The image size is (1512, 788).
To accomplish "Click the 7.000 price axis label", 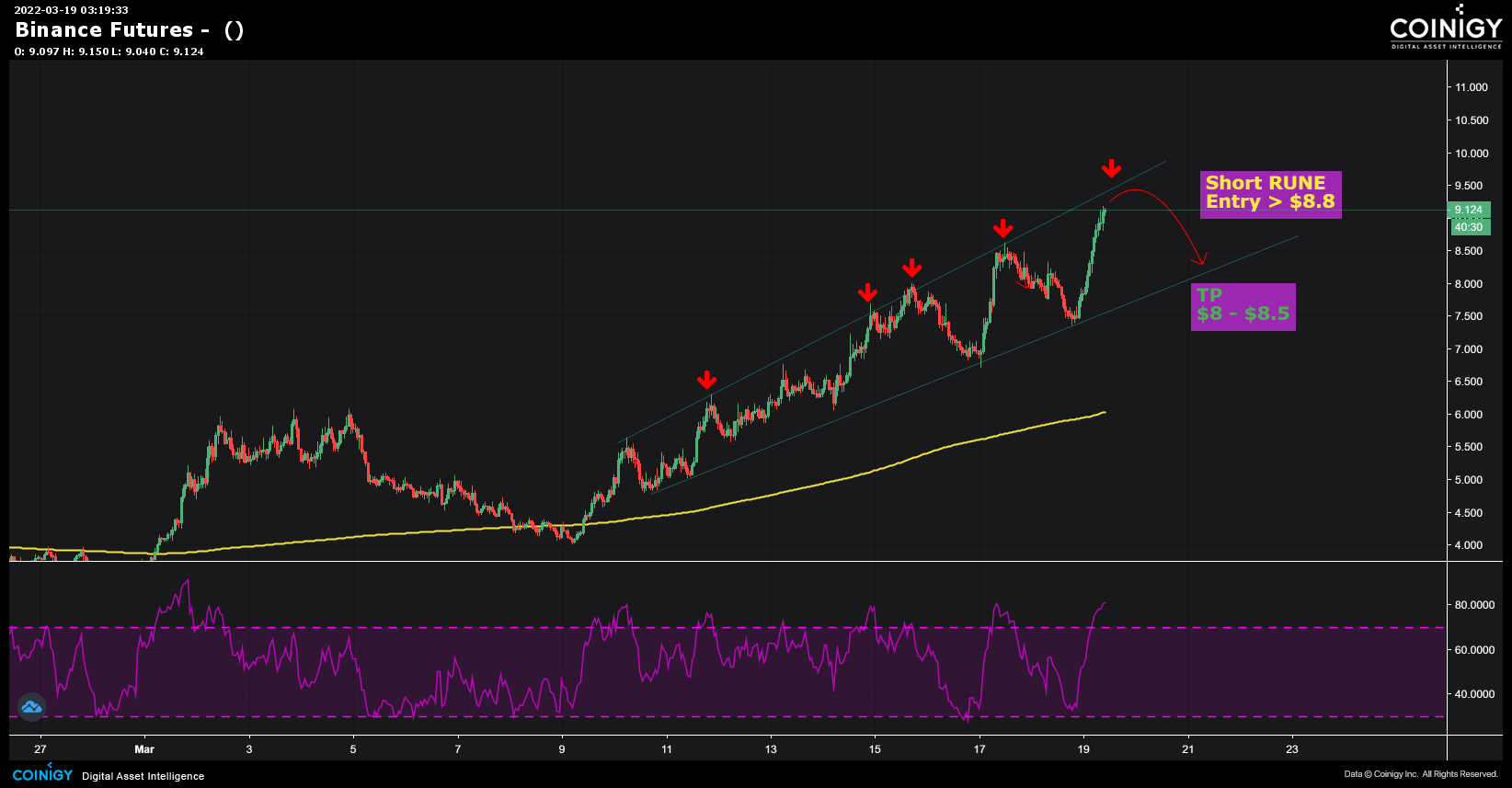I will [1469, 349].
